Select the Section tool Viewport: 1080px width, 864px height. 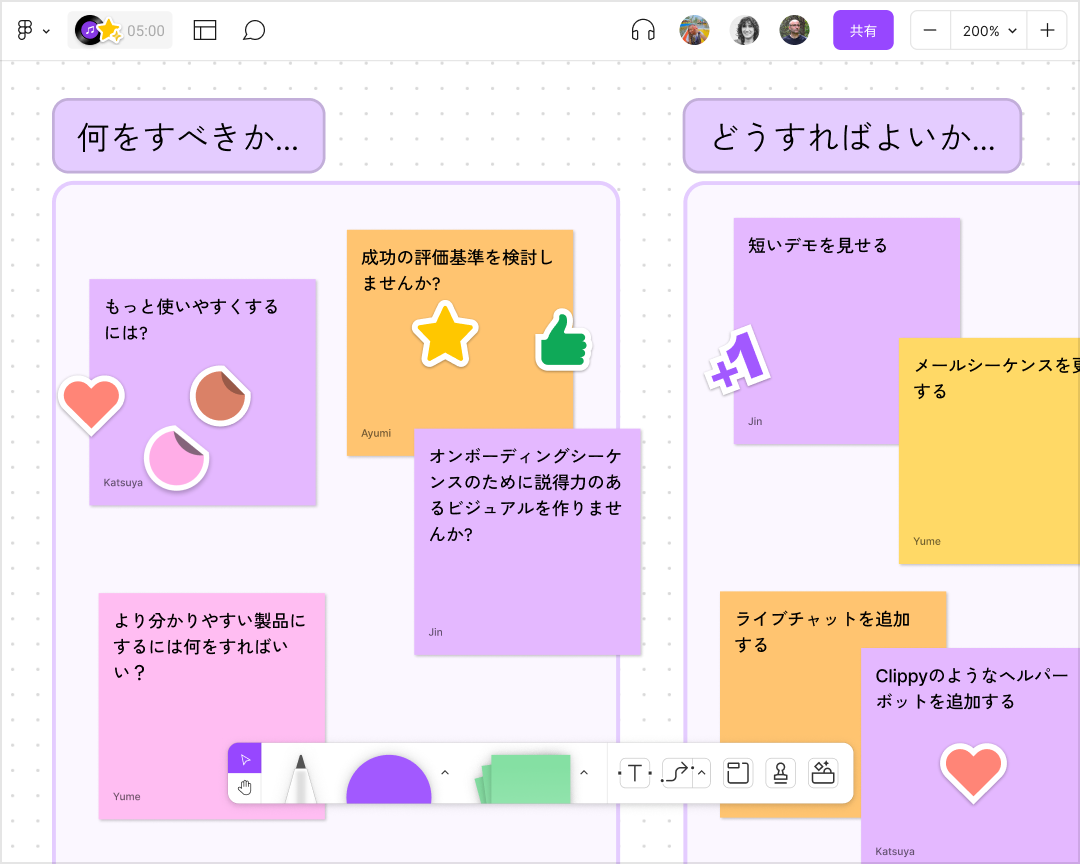pyautogui.click(x=737, y=772)
